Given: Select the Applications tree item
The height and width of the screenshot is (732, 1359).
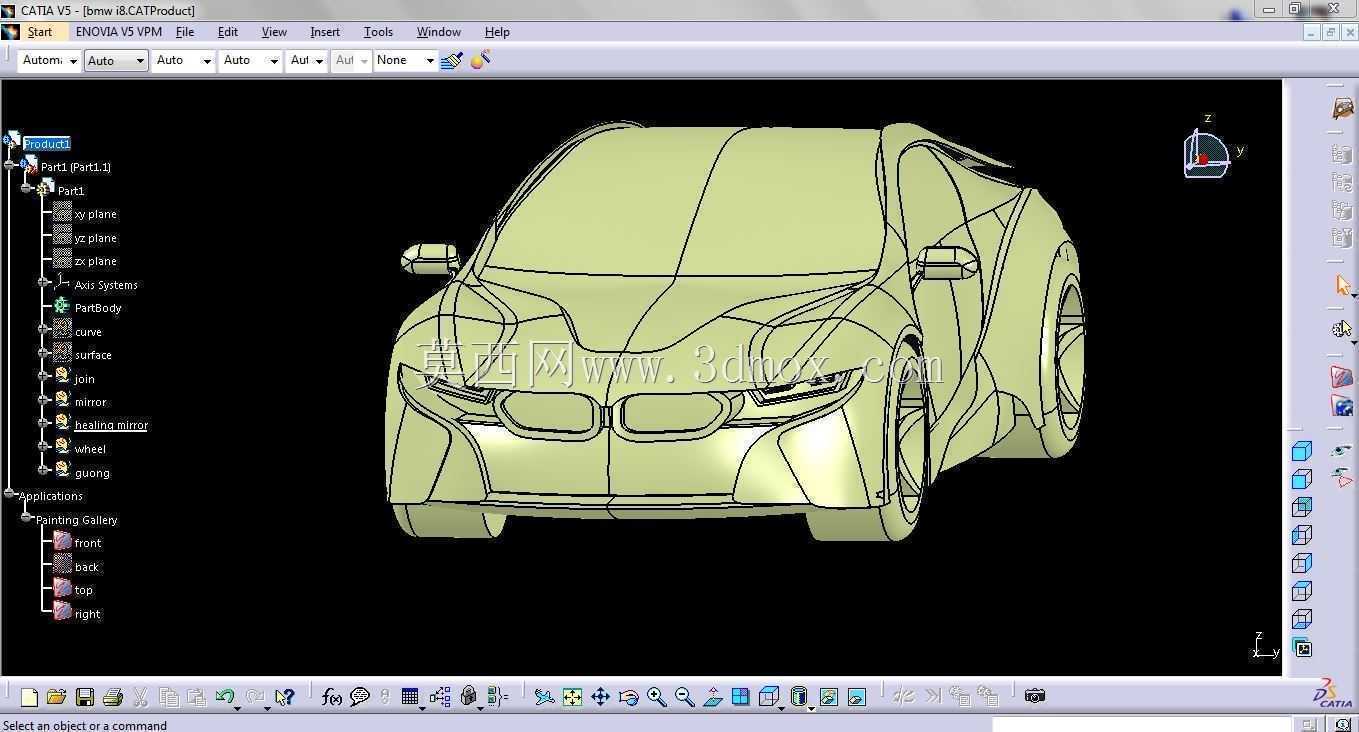Looking at the screenshot, I should [51, 496].
